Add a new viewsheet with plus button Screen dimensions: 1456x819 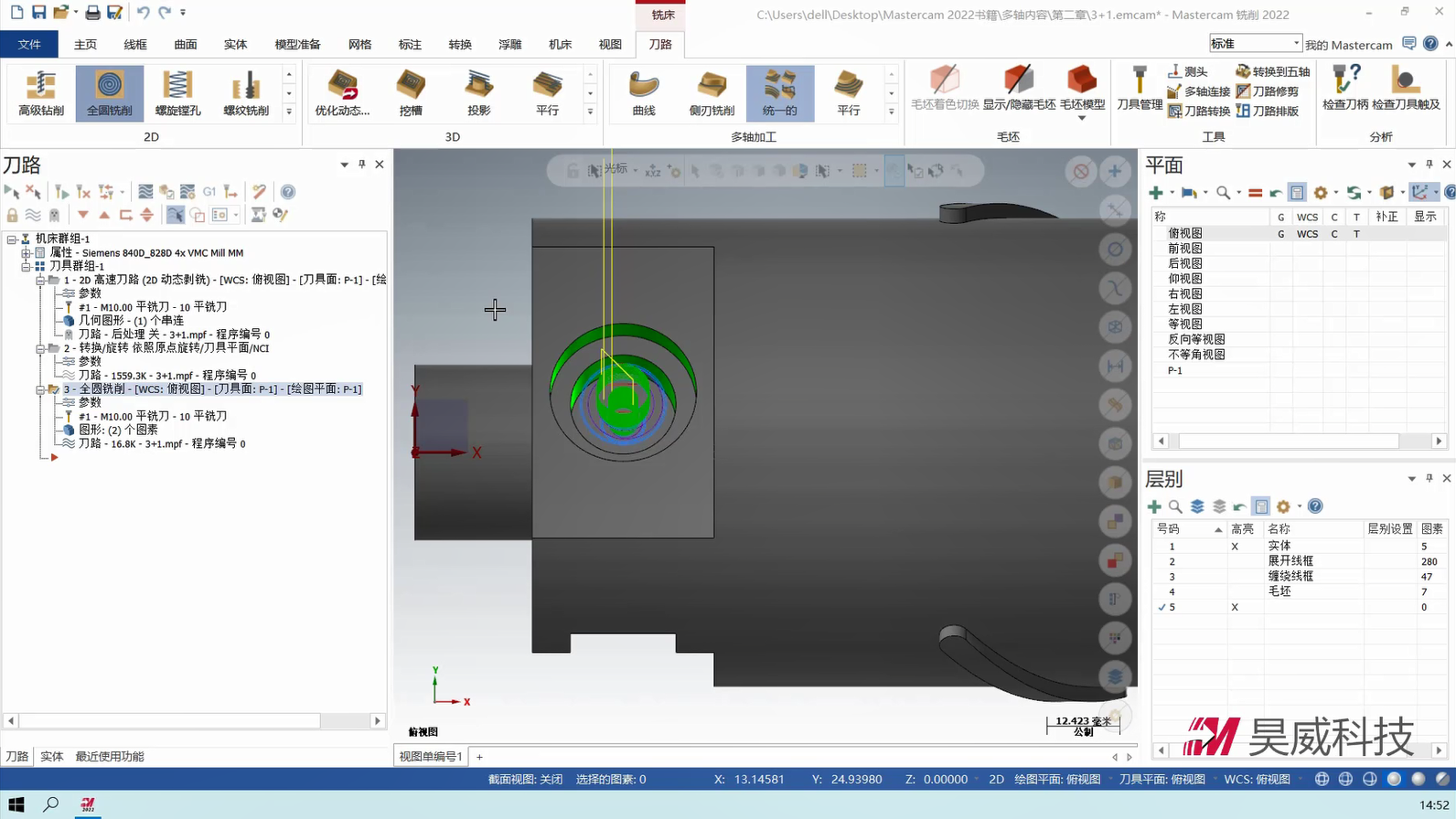pyautogui.click(x=479, y=757)
